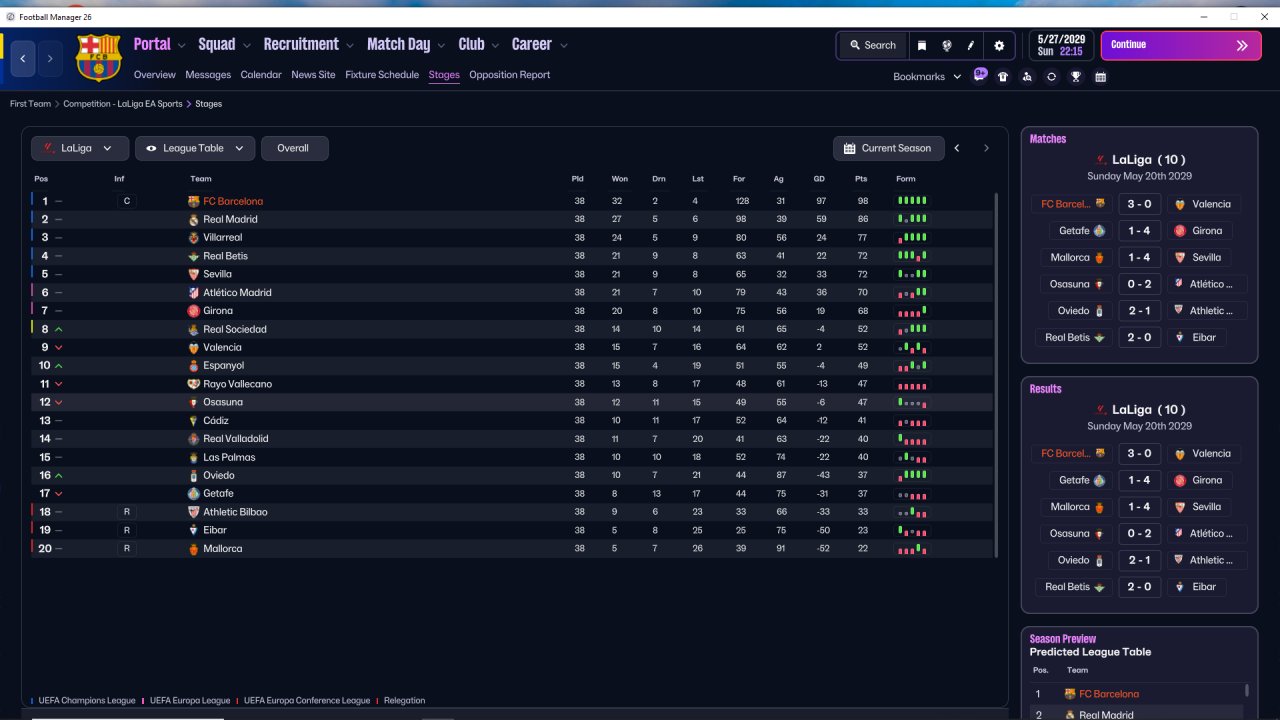Go forward with the right navigation arrow
Image resolution: width=1280 pixels, height=720 pixels.
click(50, 59)
